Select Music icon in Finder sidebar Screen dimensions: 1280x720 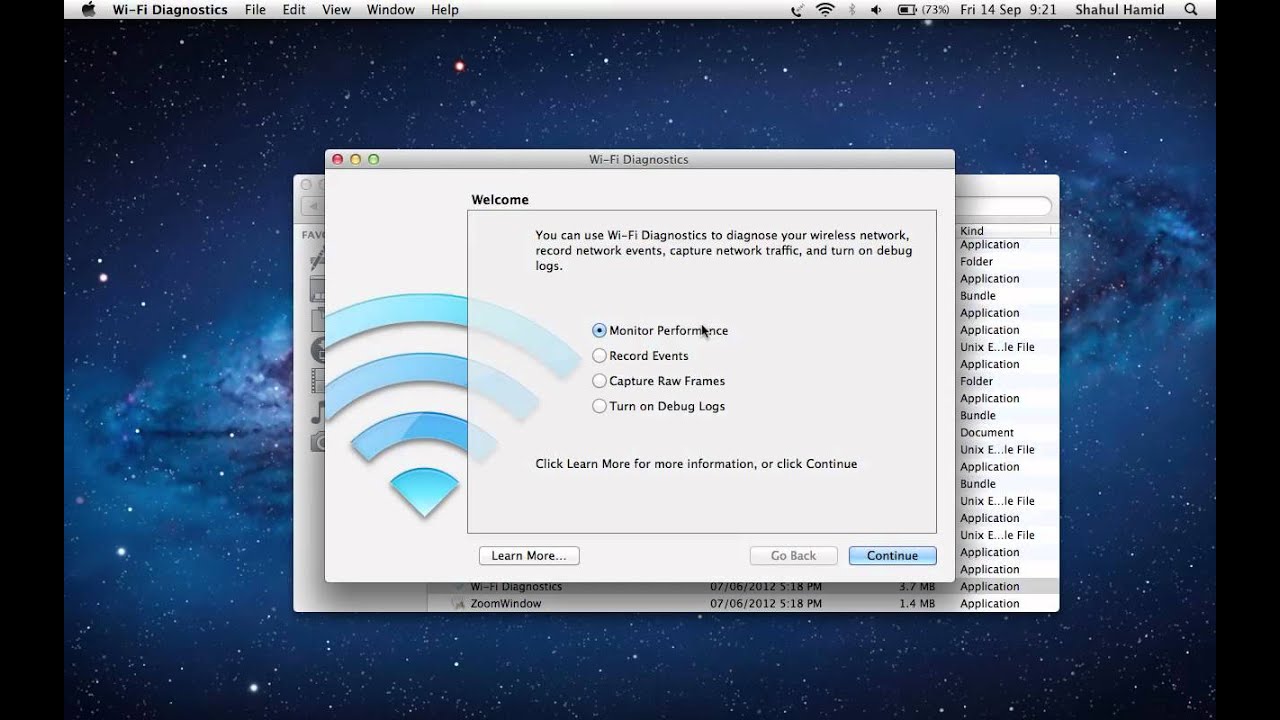click(318, 412)
